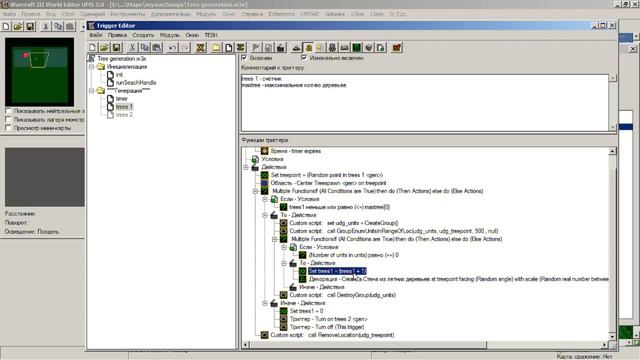Open AI Editor green icon
The width and height of the screenshot is (640, 360).
pyautogui.click(x=357, y=48)
